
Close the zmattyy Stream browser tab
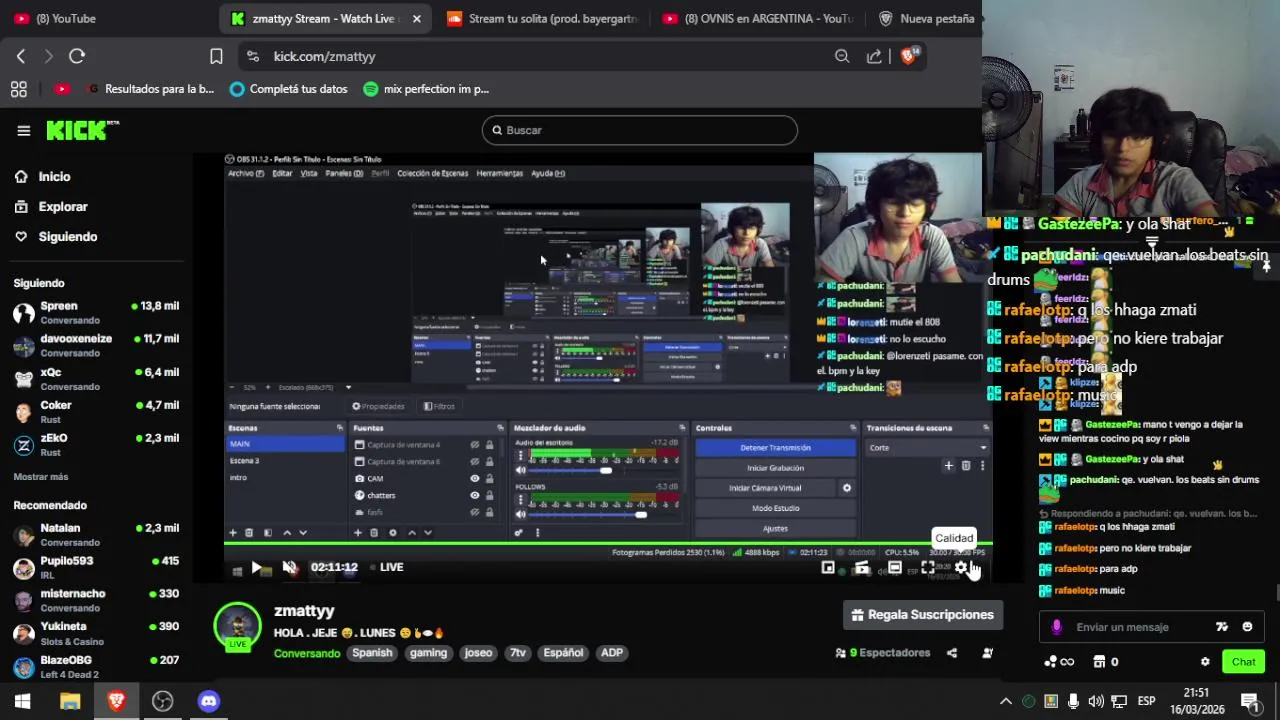417,18
